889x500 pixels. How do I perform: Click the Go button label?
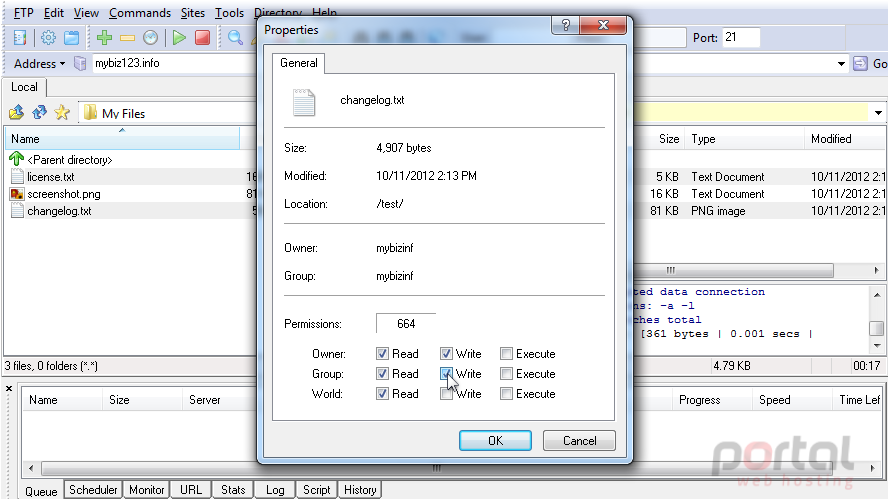(x=879, y=63)
